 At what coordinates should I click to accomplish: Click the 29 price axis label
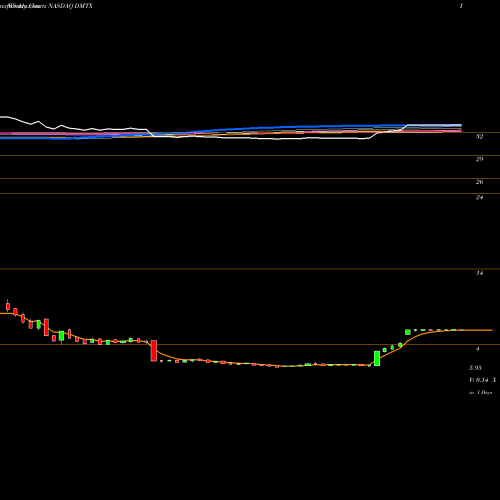pos(479,159)
